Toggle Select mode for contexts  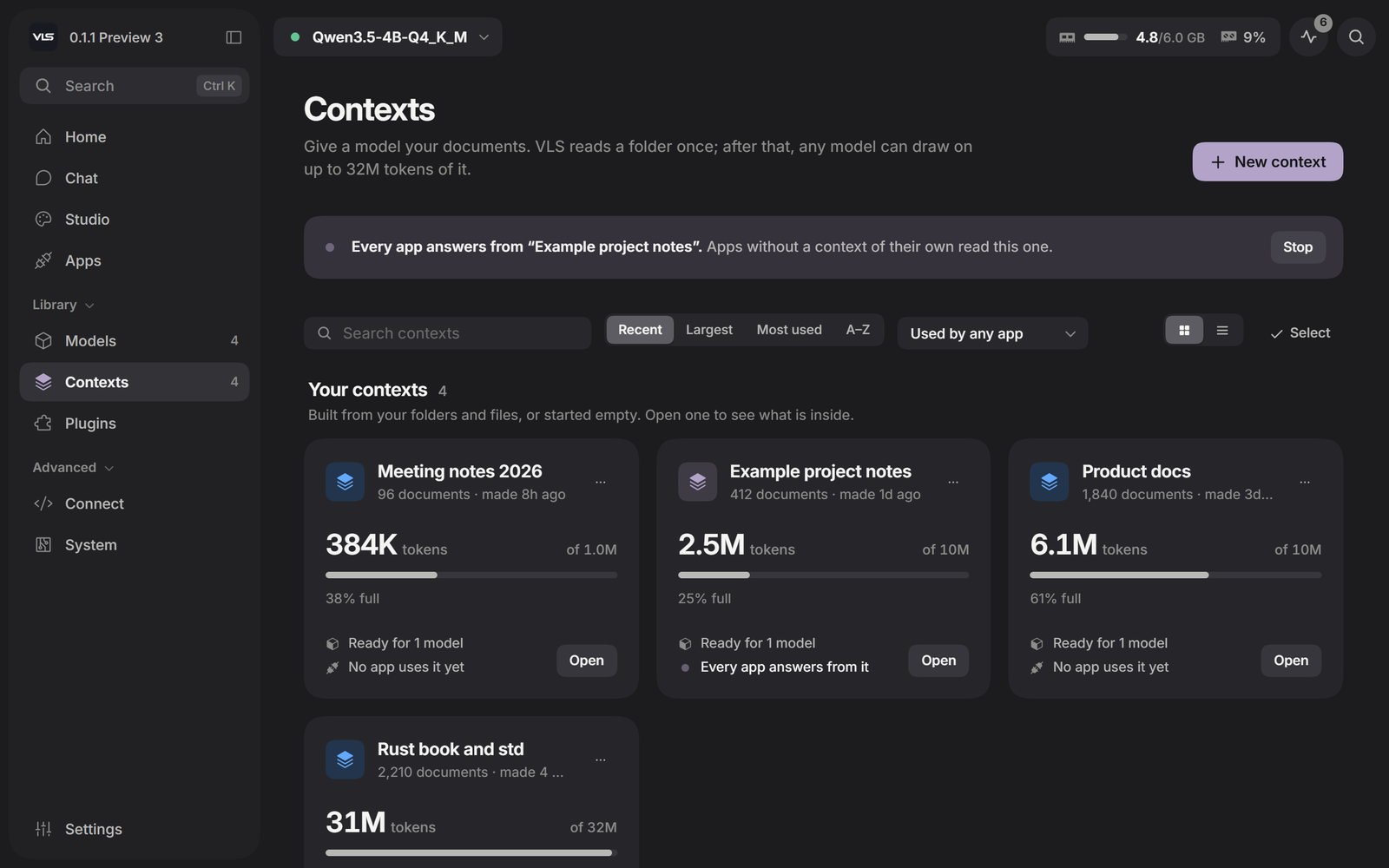(x=1300, y=333)
